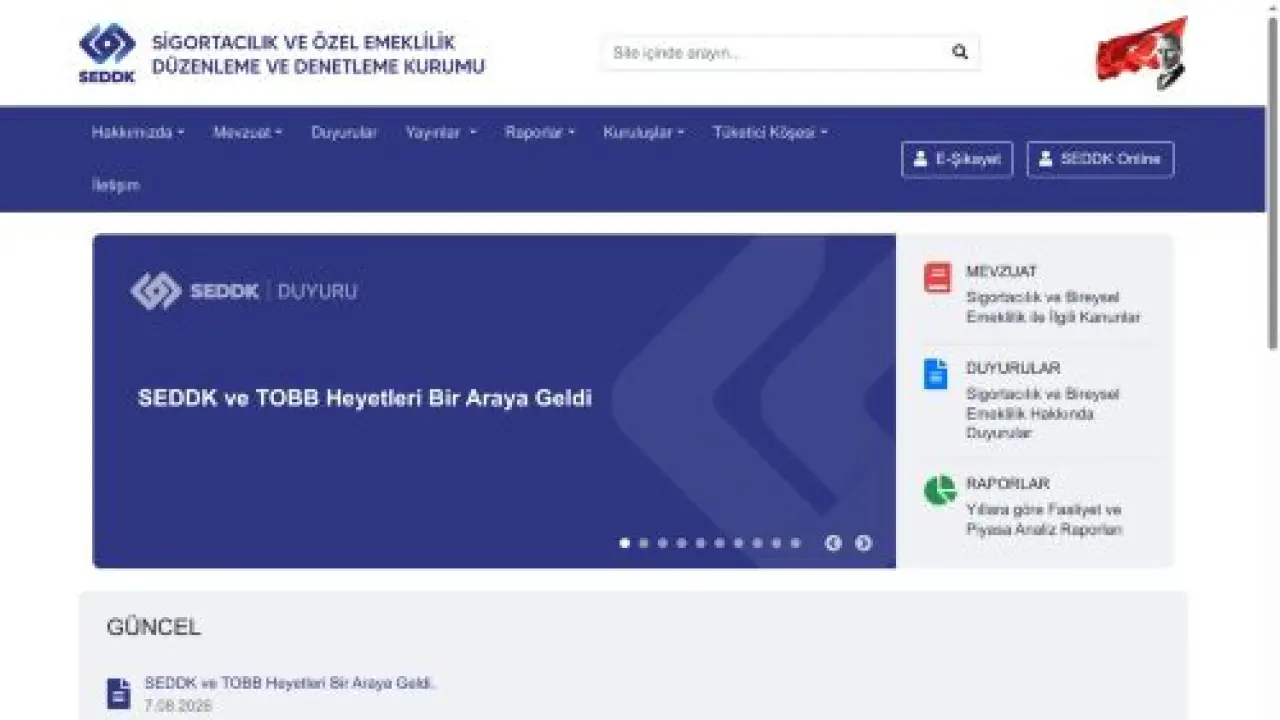1280x720 pixels.
Task: Click the site search input field
Action: click(790, 53)
